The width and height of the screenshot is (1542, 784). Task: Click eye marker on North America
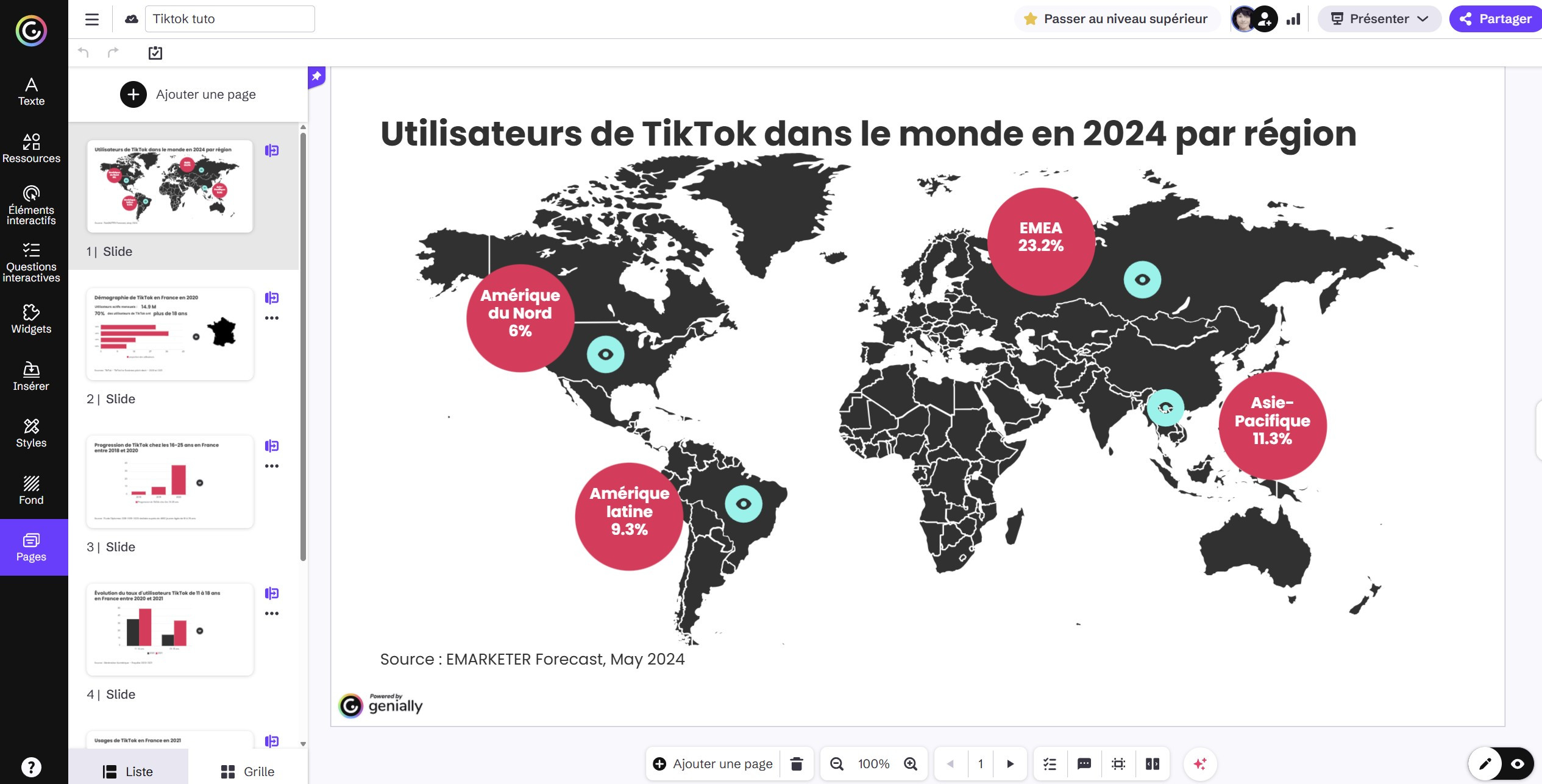(605, 355)
